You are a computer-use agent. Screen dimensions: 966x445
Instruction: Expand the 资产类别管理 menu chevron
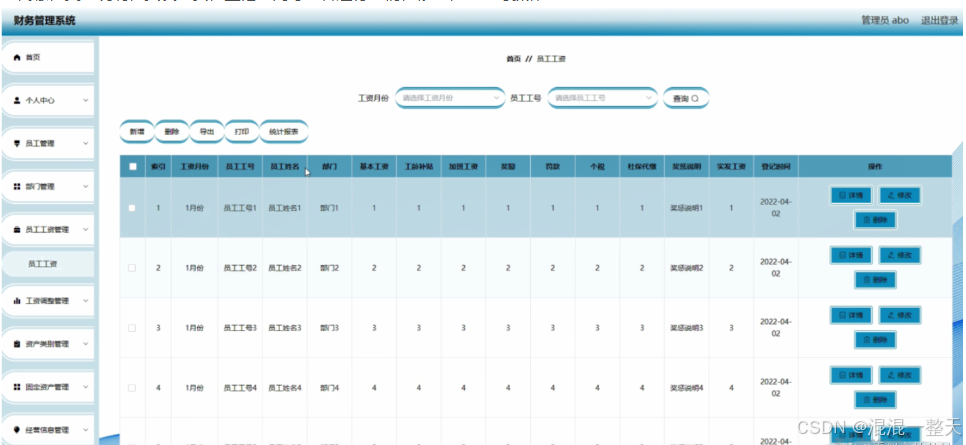pos(86,345)
